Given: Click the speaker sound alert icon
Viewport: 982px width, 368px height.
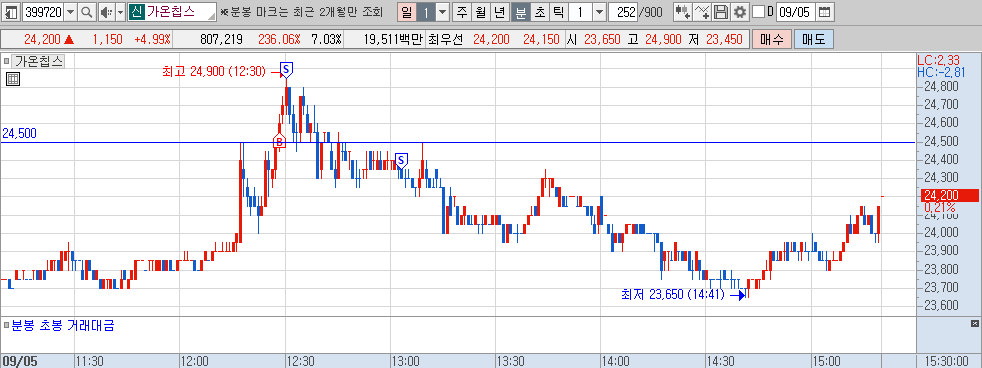Looking at the screenshot, I should 106,12.
